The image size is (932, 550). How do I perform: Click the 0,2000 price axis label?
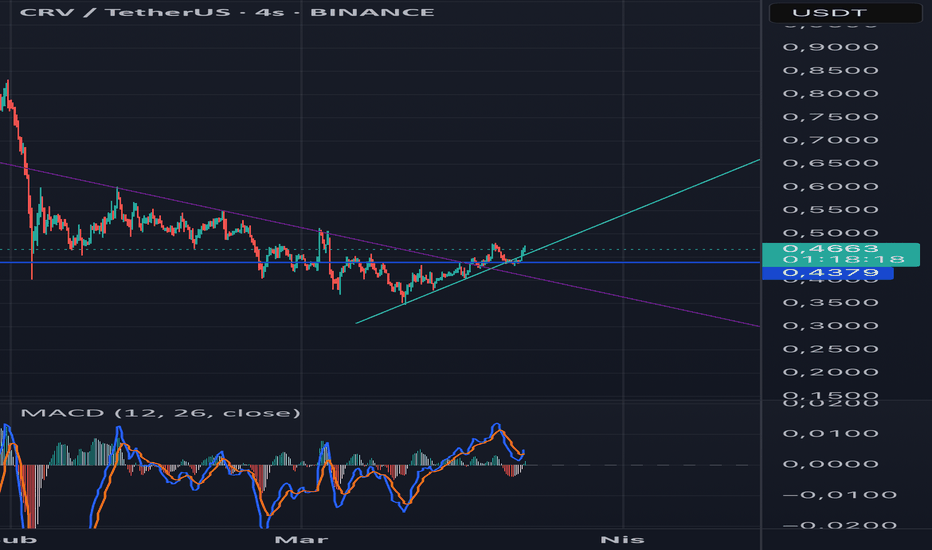[830, 372]
